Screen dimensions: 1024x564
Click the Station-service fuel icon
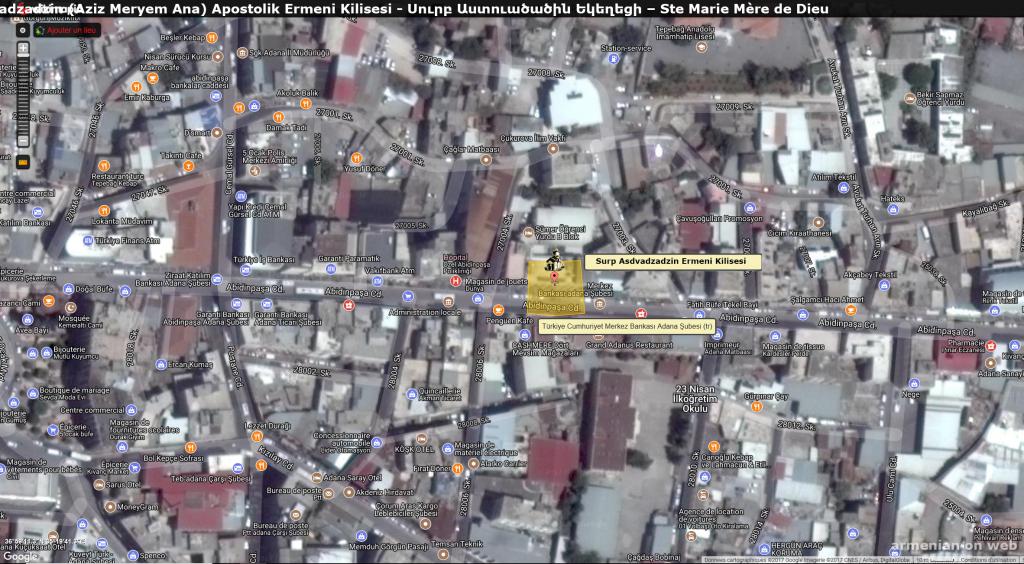(x=613, y=59)
